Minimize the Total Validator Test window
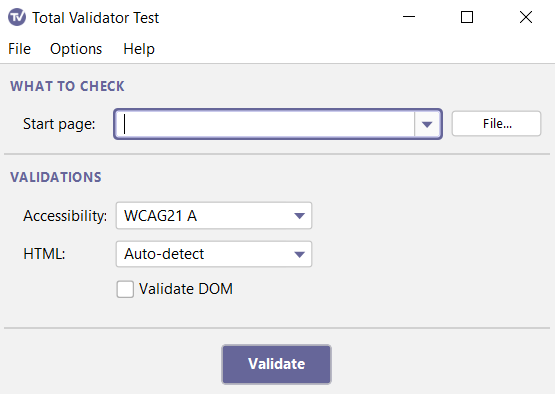The height and width of the screenshot is (394, 555). [409, 17]
